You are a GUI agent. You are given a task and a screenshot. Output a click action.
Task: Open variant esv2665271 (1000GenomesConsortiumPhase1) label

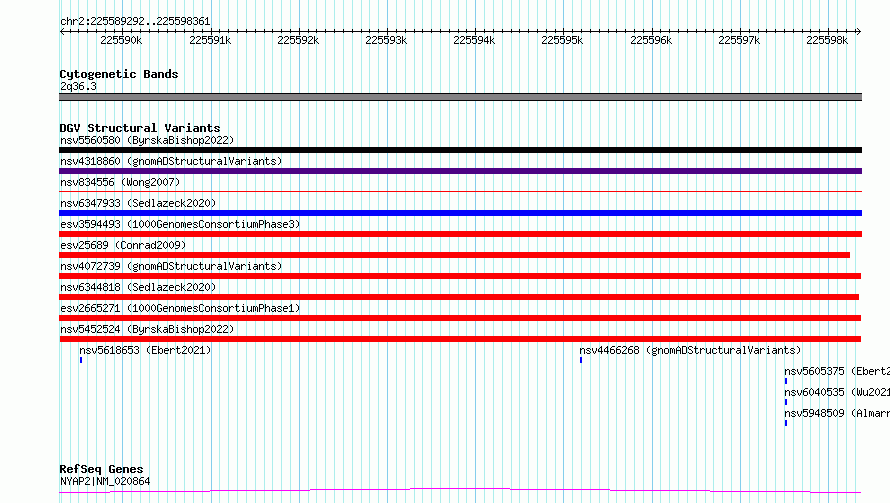(x=180, y=308)
